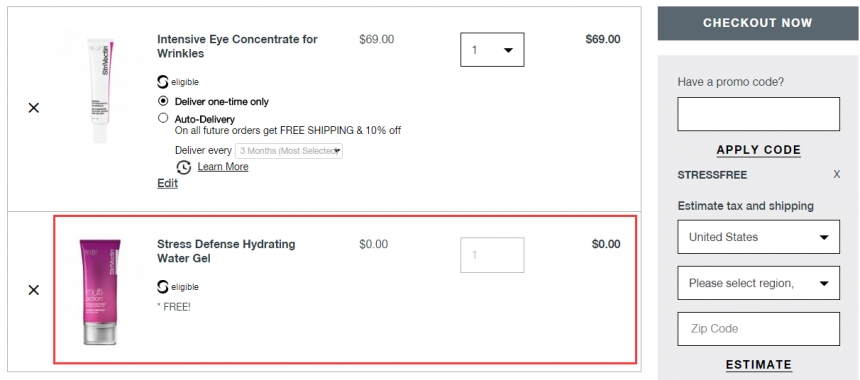Open the United States country dropdown
The image size is (860, 380).
point(759,237)
